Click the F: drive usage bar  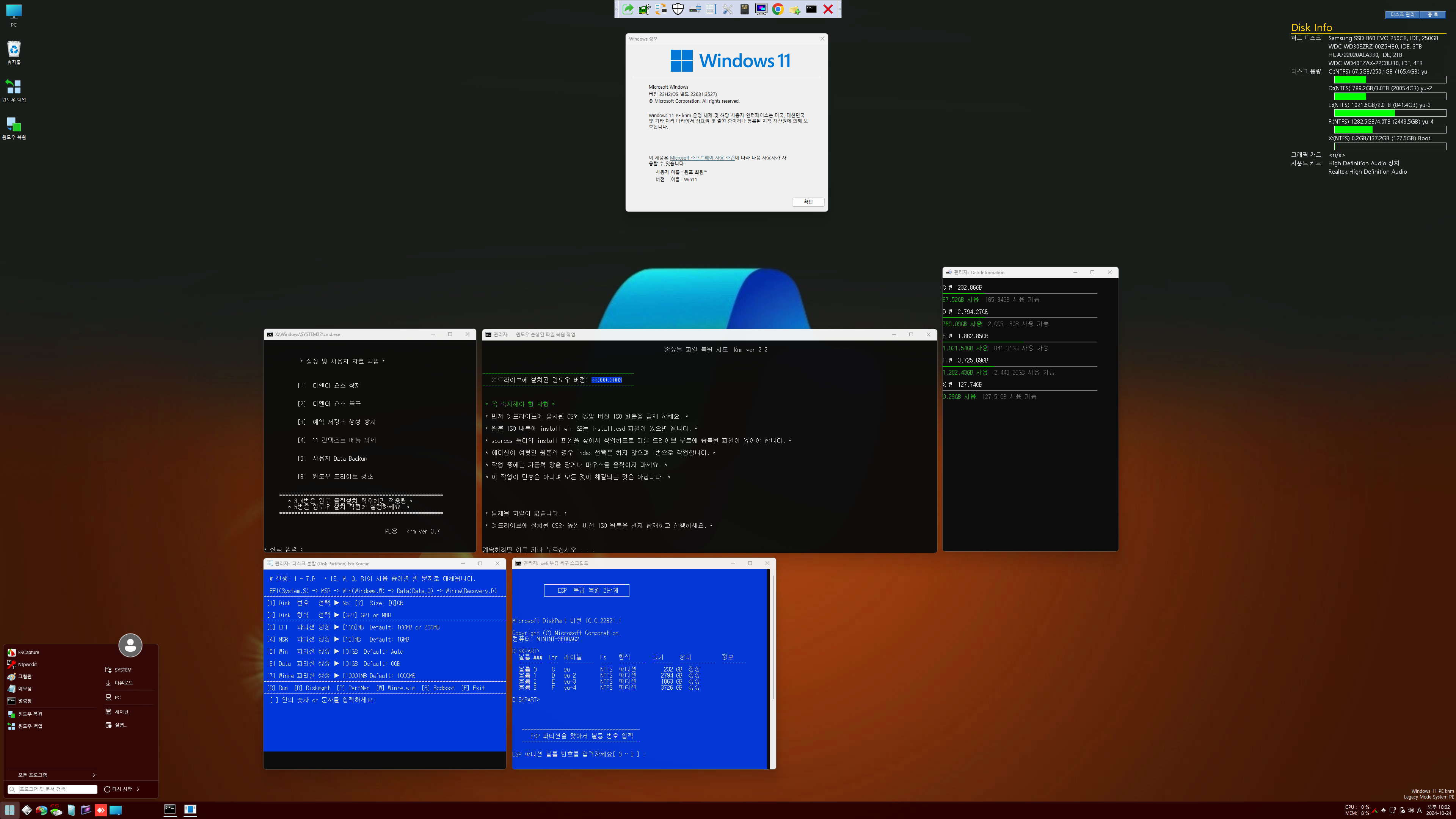point(1390,130)
